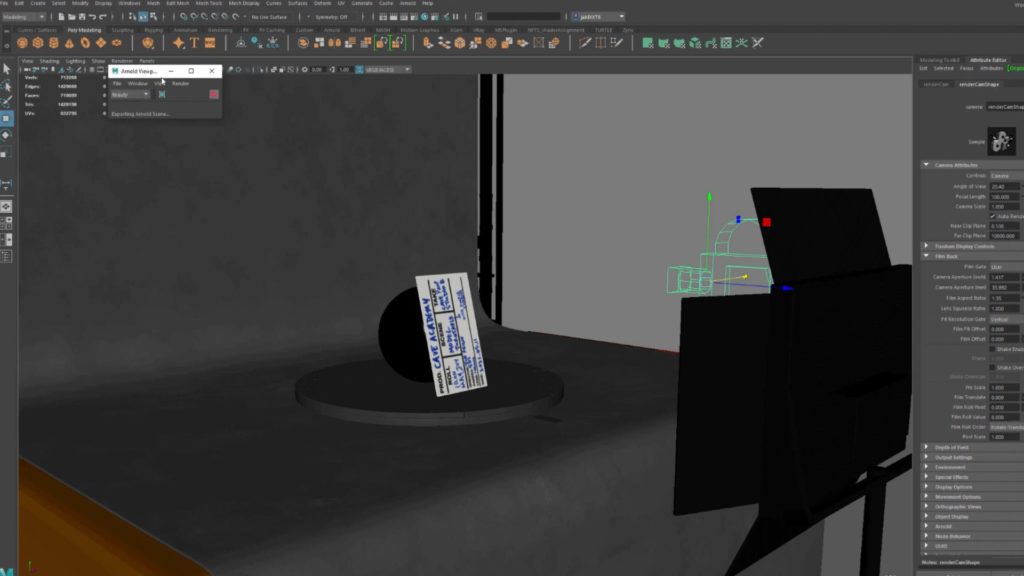This screenshot has width=1024, height=576.
Task: Collapse the Camera Attributes section
Action: pyautogui.click(x=926, y=163)
